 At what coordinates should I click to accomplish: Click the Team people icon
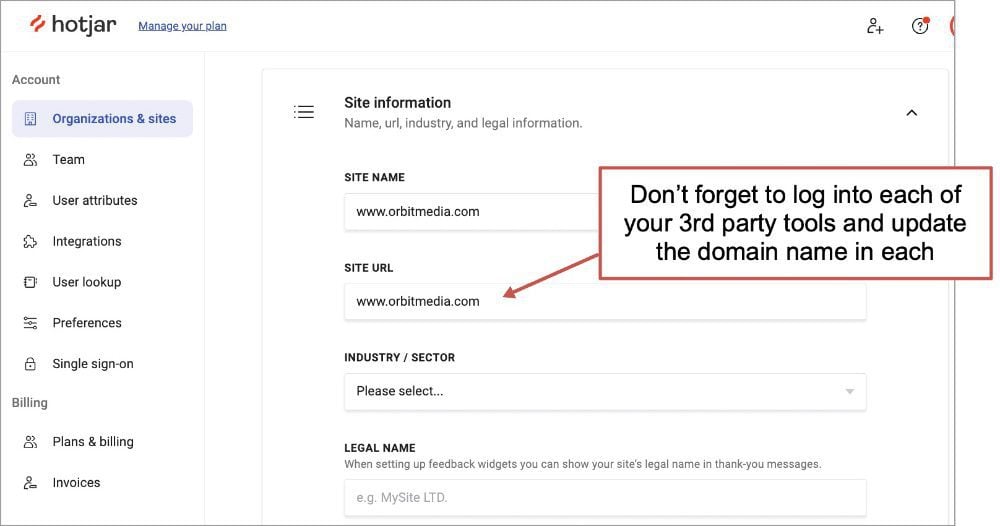point(30,159)
